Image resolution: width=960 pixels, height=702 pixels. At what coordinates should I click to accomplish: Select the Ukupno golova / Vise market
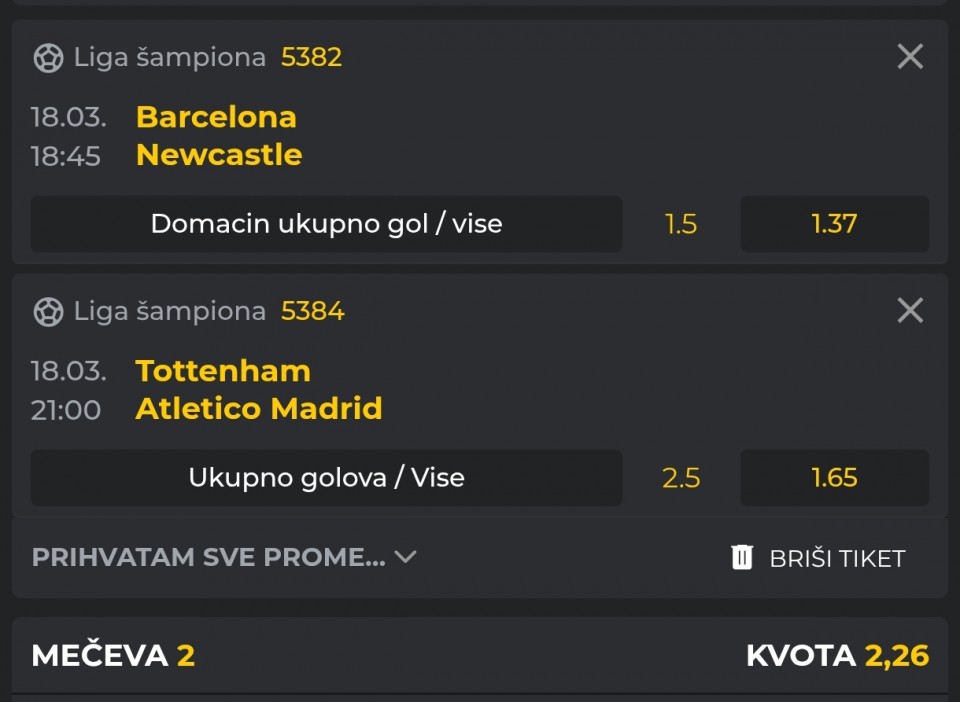click(326, 478)
